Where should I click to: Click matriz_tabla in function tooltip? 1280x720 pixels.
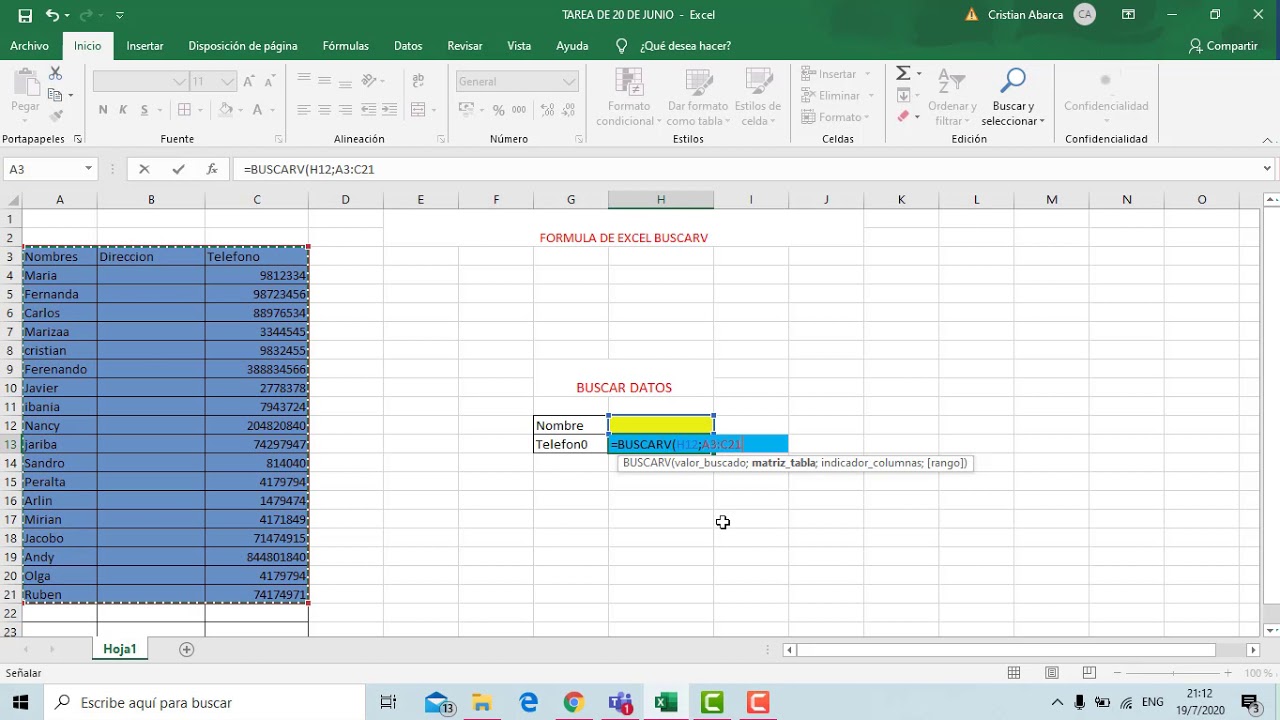coord(784,463)
